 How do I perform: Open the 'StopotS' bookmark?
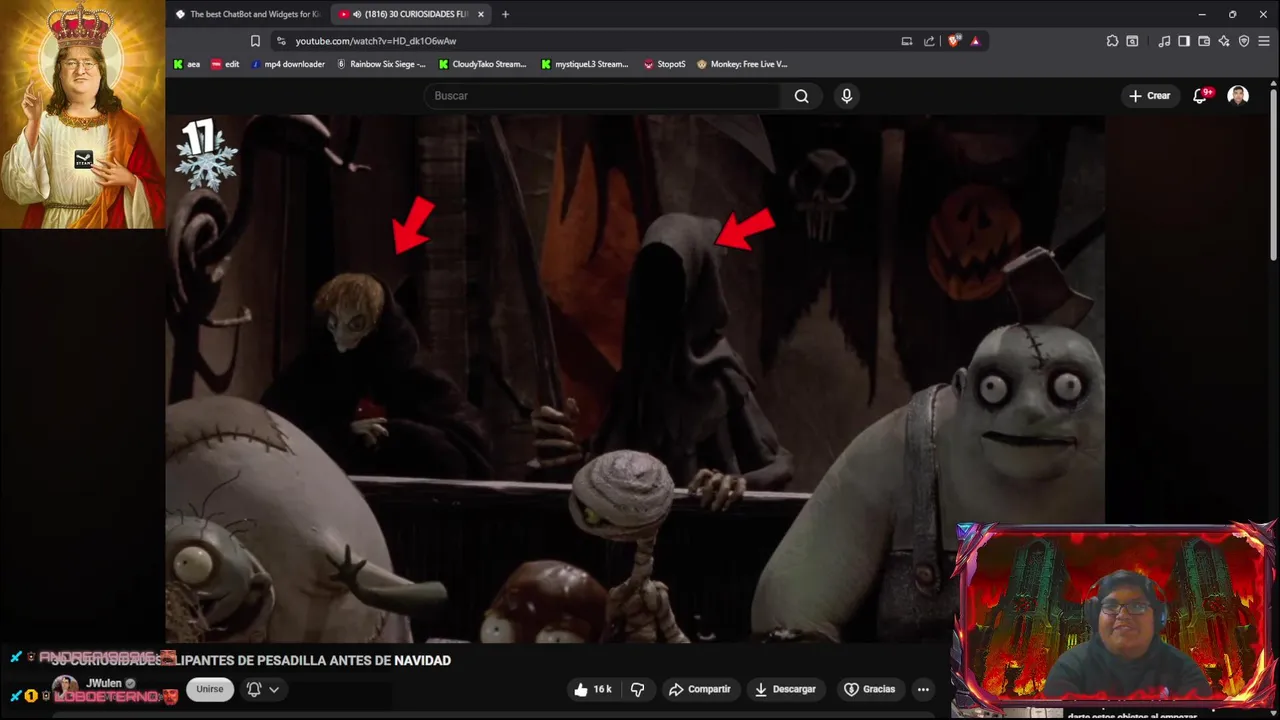click(665, 64)
